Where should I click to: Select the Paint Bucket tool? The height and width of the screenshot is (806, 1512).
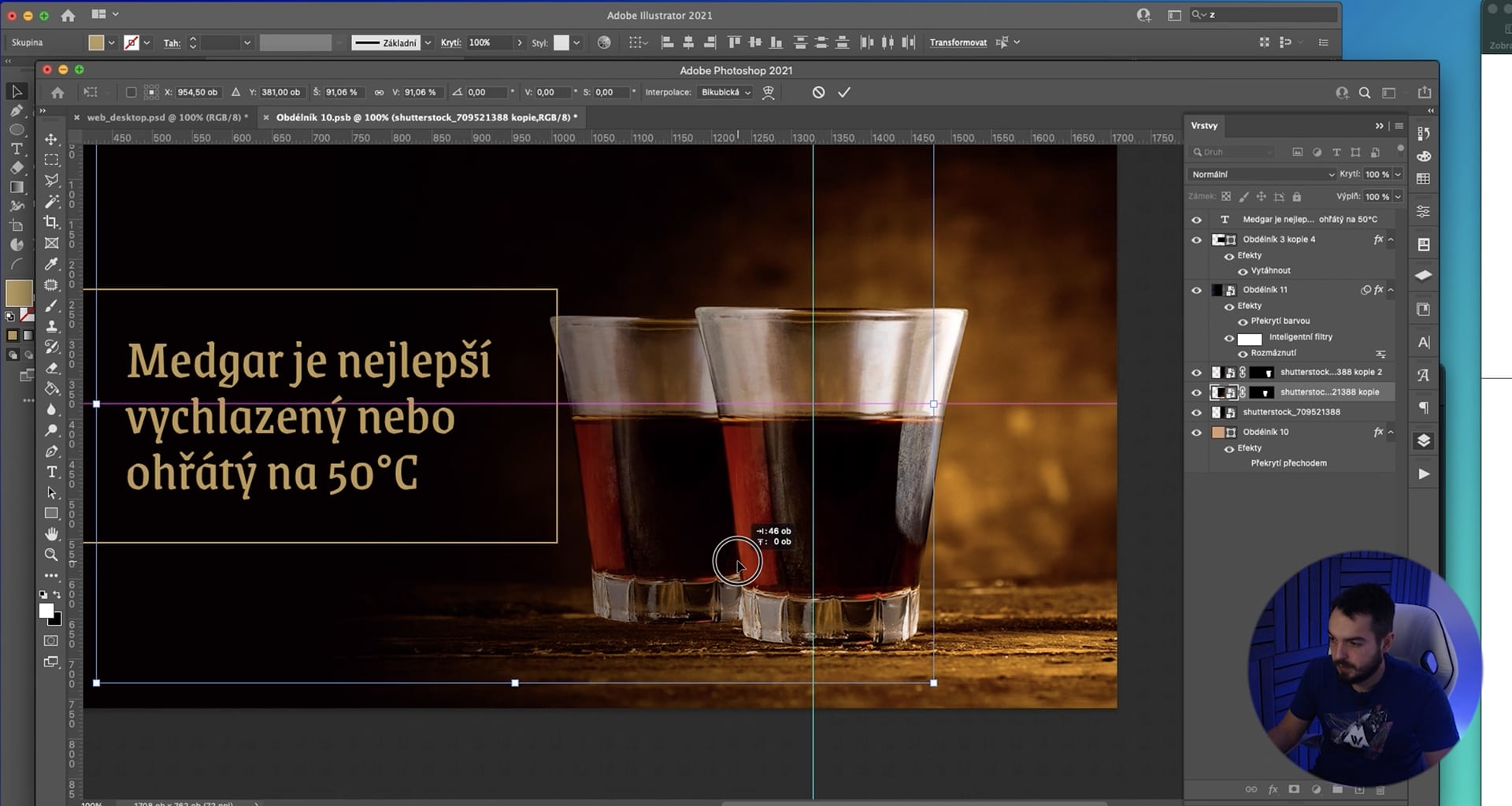point(51,388)
